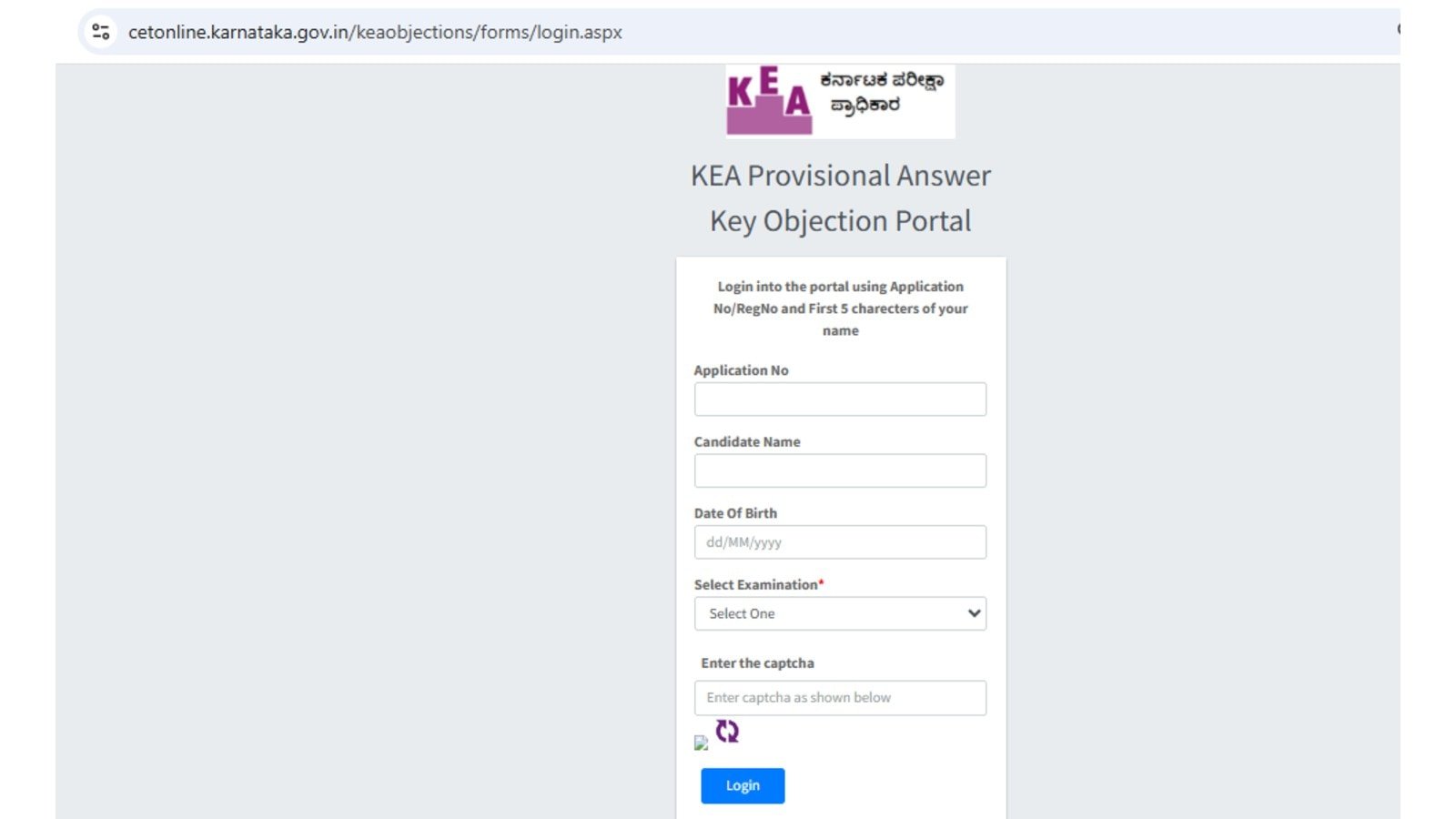This screenshot has width=1456, height=819.
Task: Click the Application No label
Action: click(741, 370)
